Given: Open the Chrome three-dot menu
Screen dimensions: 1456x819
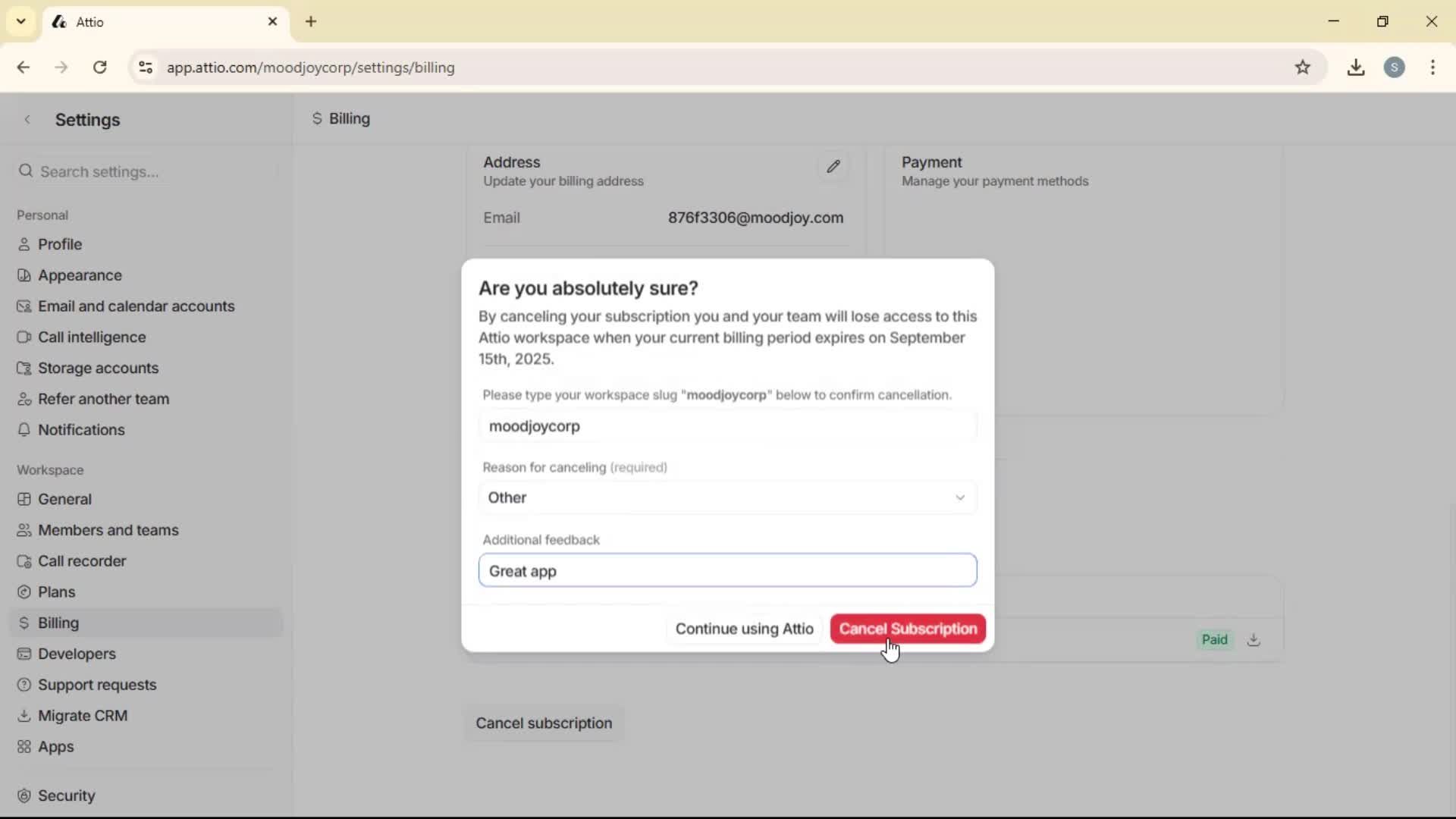Looking at the screenshot, I should coord(1433,67).
